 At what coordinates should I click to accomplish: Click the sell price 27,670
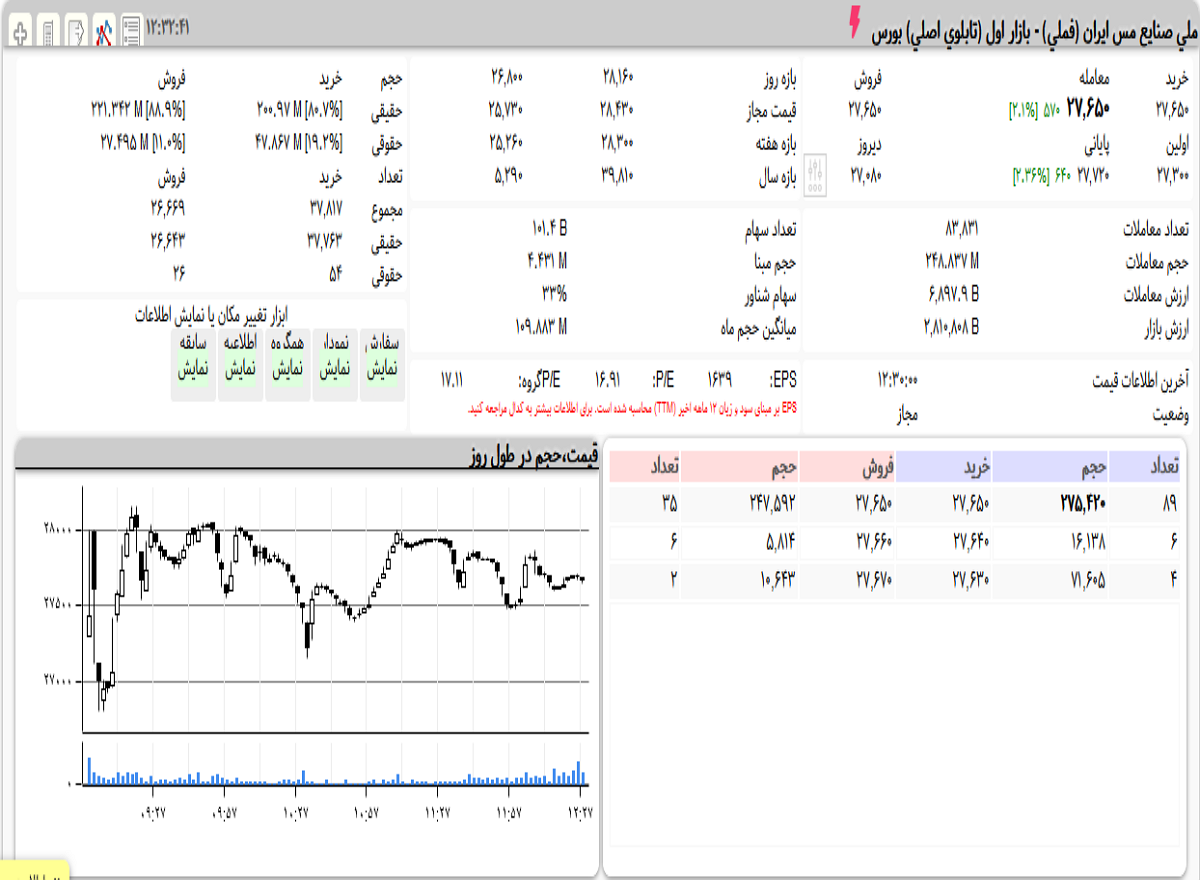click(874, 579)
